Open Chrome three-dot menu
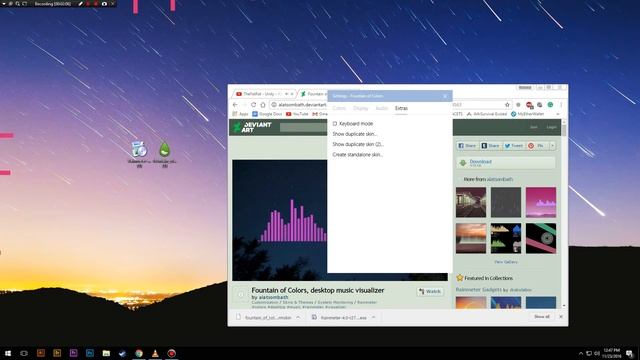Image resolution: width=640 pixels, height=360 pixels. (x=561, y=105)
